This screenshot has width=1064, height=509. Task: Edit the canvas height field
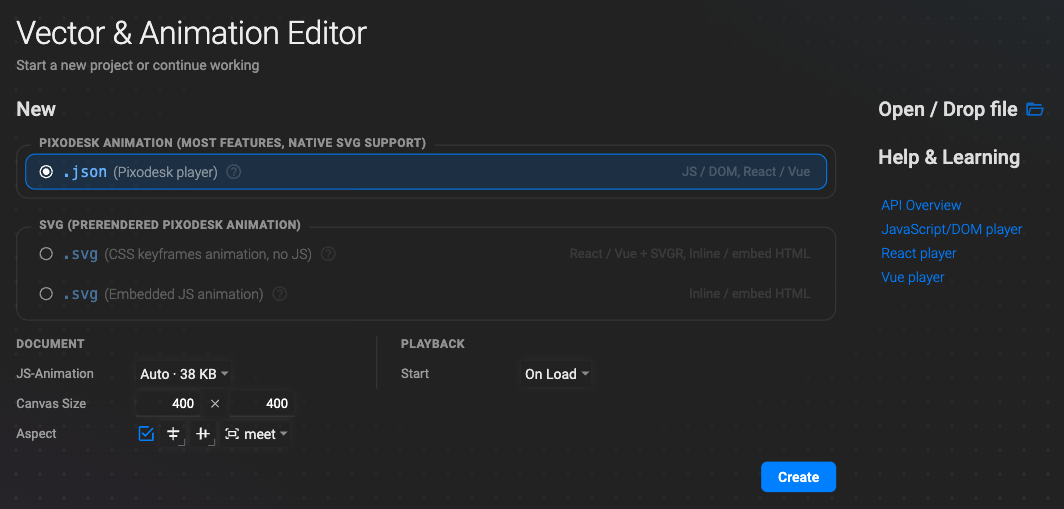pyautogui.click(x=262, y=403)
